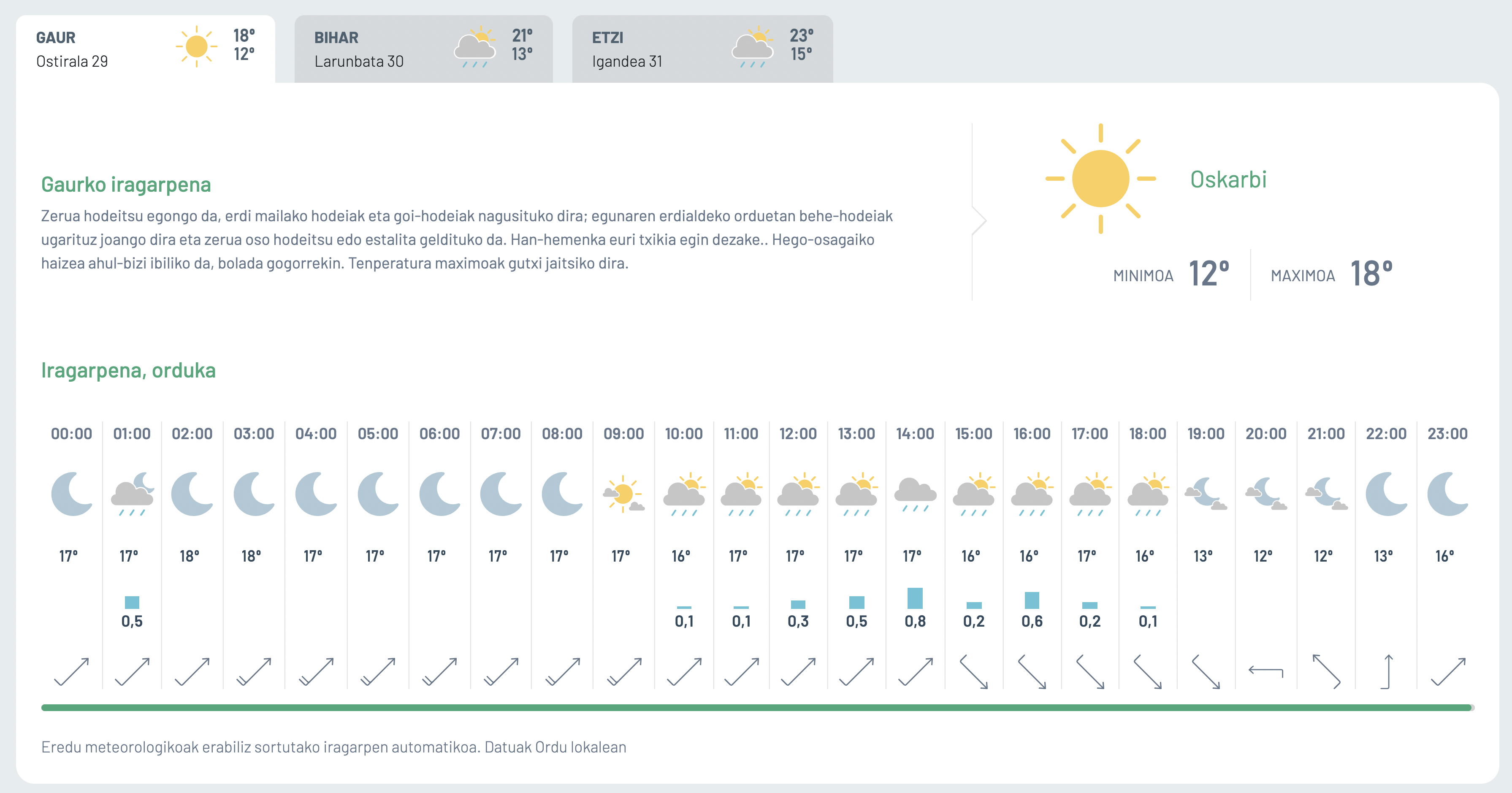Click the 0,3 precipitation value at 12:00
1512x793 pixels.
tap(798, 621)
